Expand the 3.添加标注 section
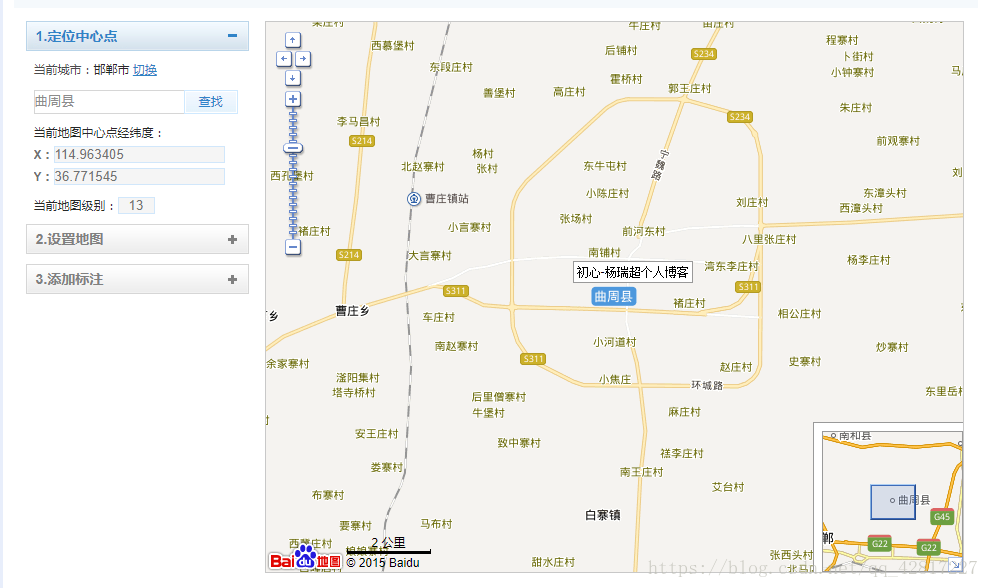 coord(138,279)
